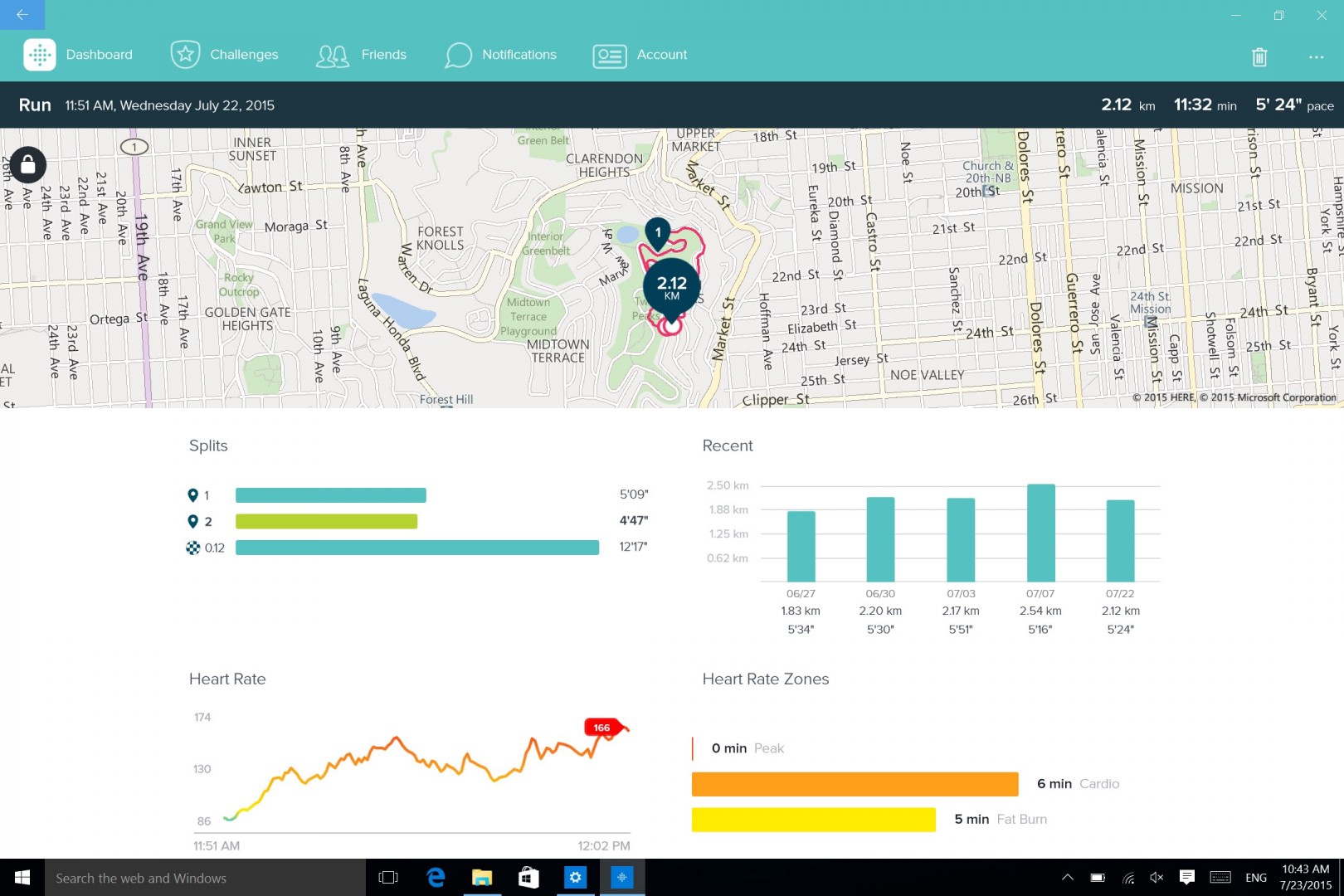Show hidden system tray icons
The image size is (1344, 896).
(1068, 878)
